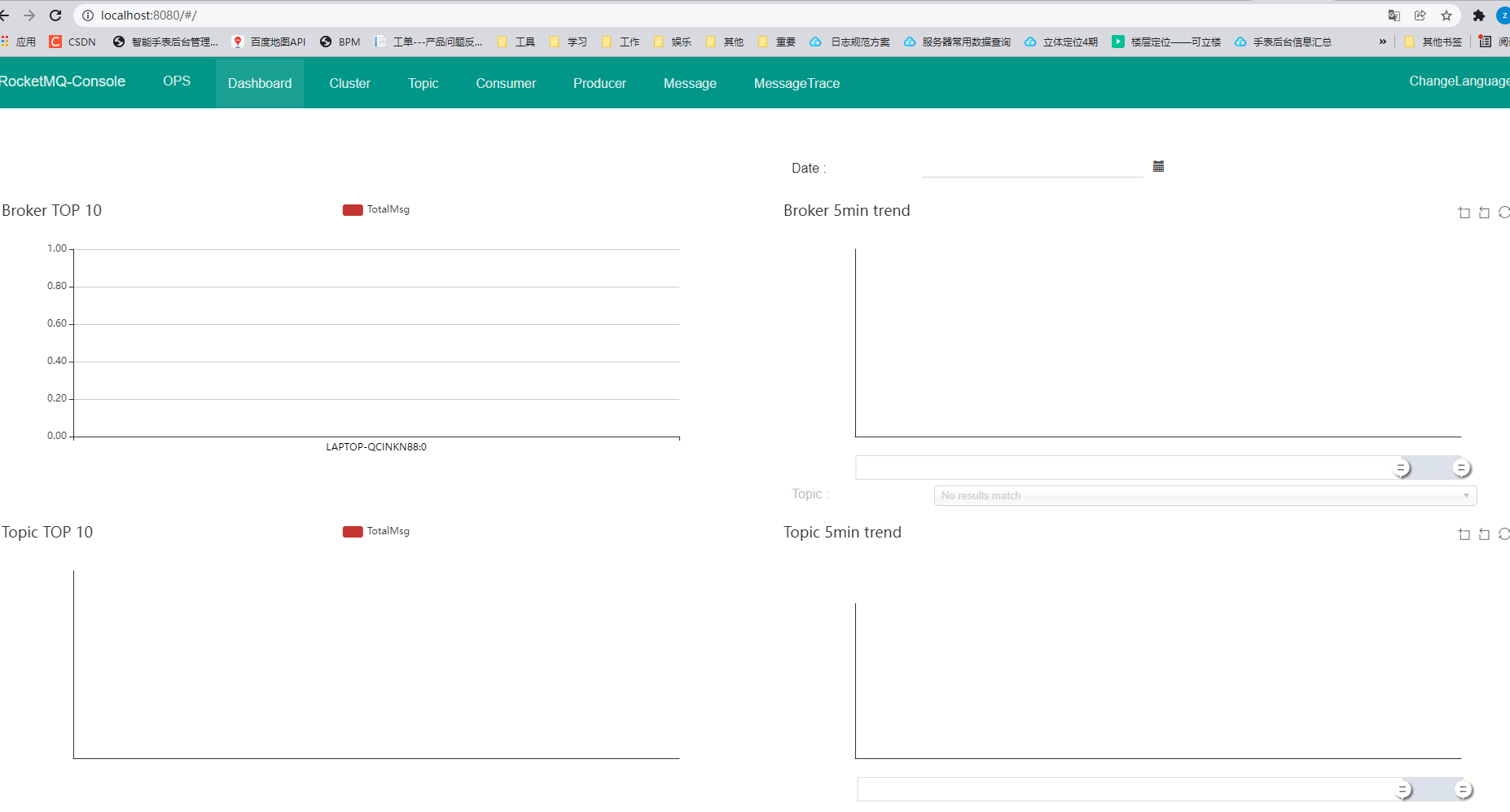Viewport: 1510px width, 812px height.
Task: Open the 服务器常用数据查询 bookmark
Action: 957,42
